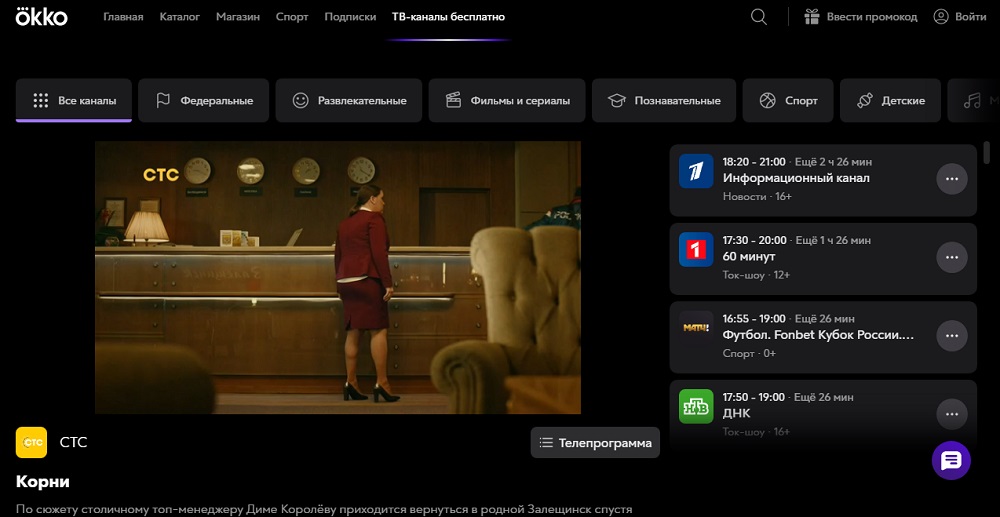
Task: Open options menu for Информационный канал
Action: point(951,179)
